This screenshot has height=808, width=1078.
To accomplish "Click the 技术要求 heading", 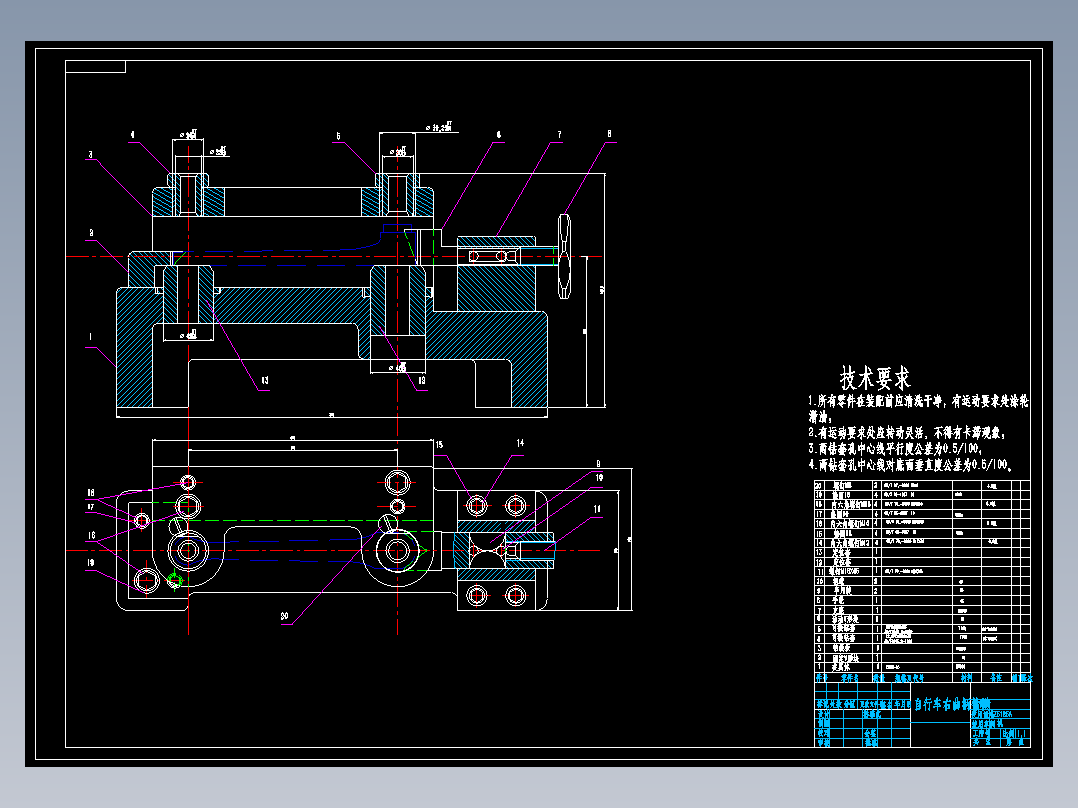I will pos(874,378).
